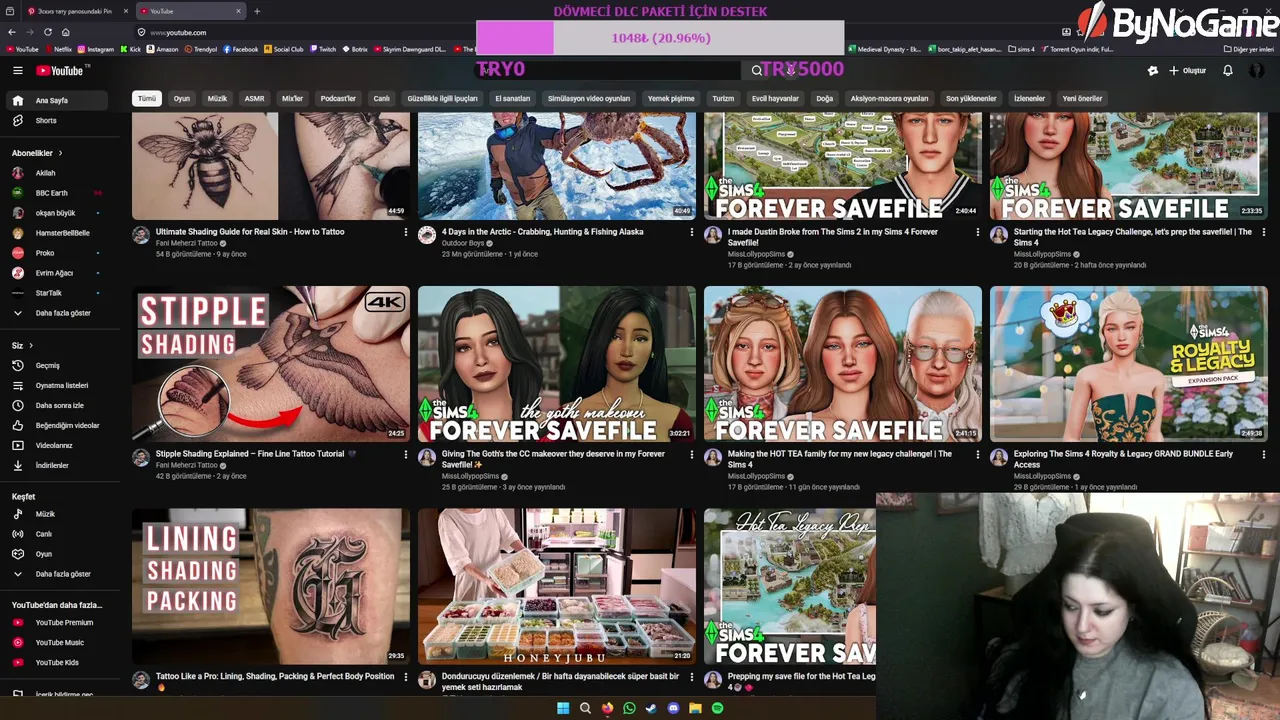Open more options for Ultimate Shading Guide video
Image resolution: width=1280 pixels, height=720 pixels.
pyautogui.click(x=405, y=232)
